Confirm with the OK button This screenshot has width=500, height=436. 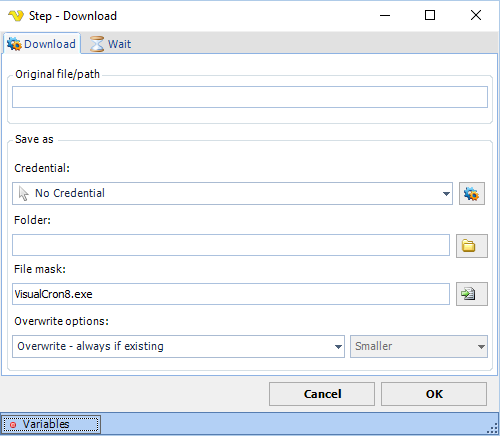point(434,394)
